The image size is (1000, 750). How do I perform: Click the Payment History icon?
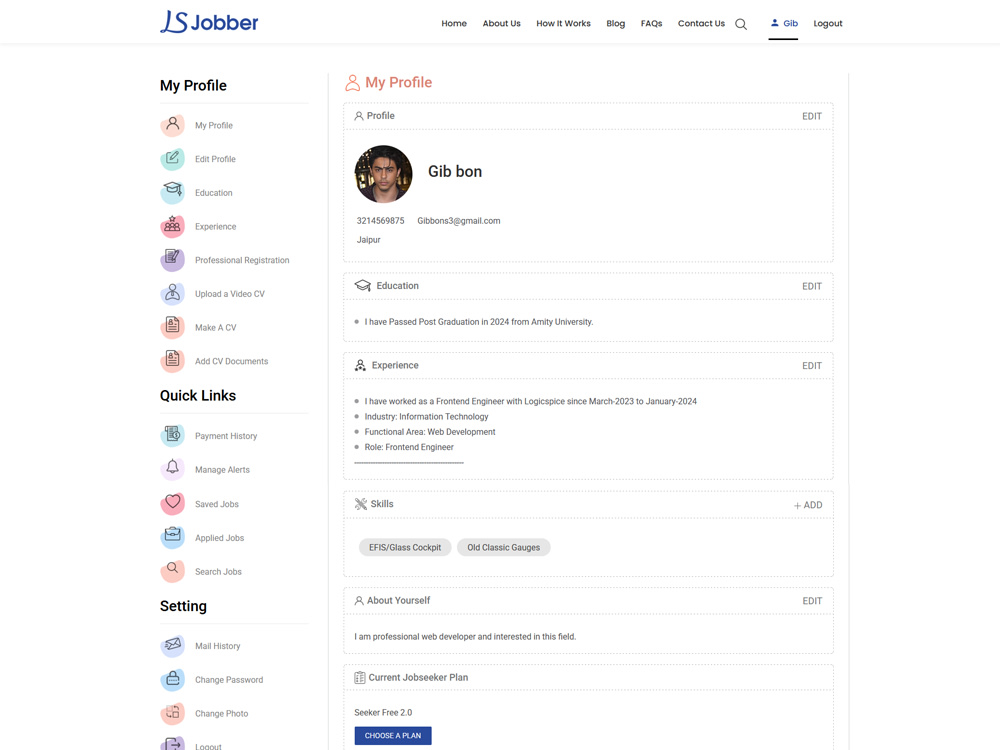coord(172,436)
